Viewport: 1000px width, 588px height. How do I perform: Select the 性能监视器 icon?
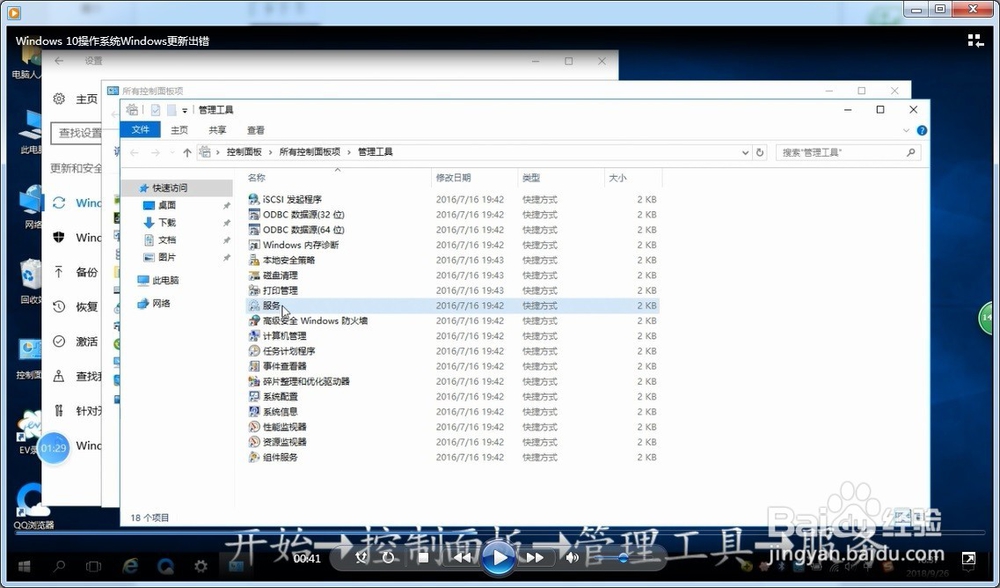[x=254, y=427]
